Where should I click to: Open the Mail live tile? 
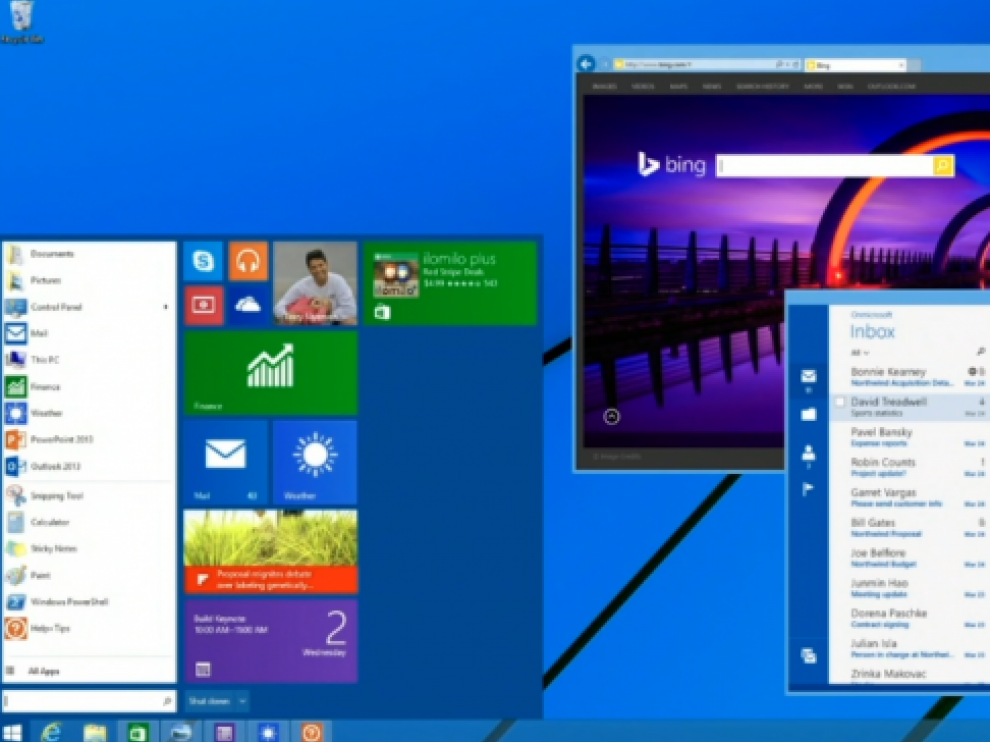click(225, 462)
